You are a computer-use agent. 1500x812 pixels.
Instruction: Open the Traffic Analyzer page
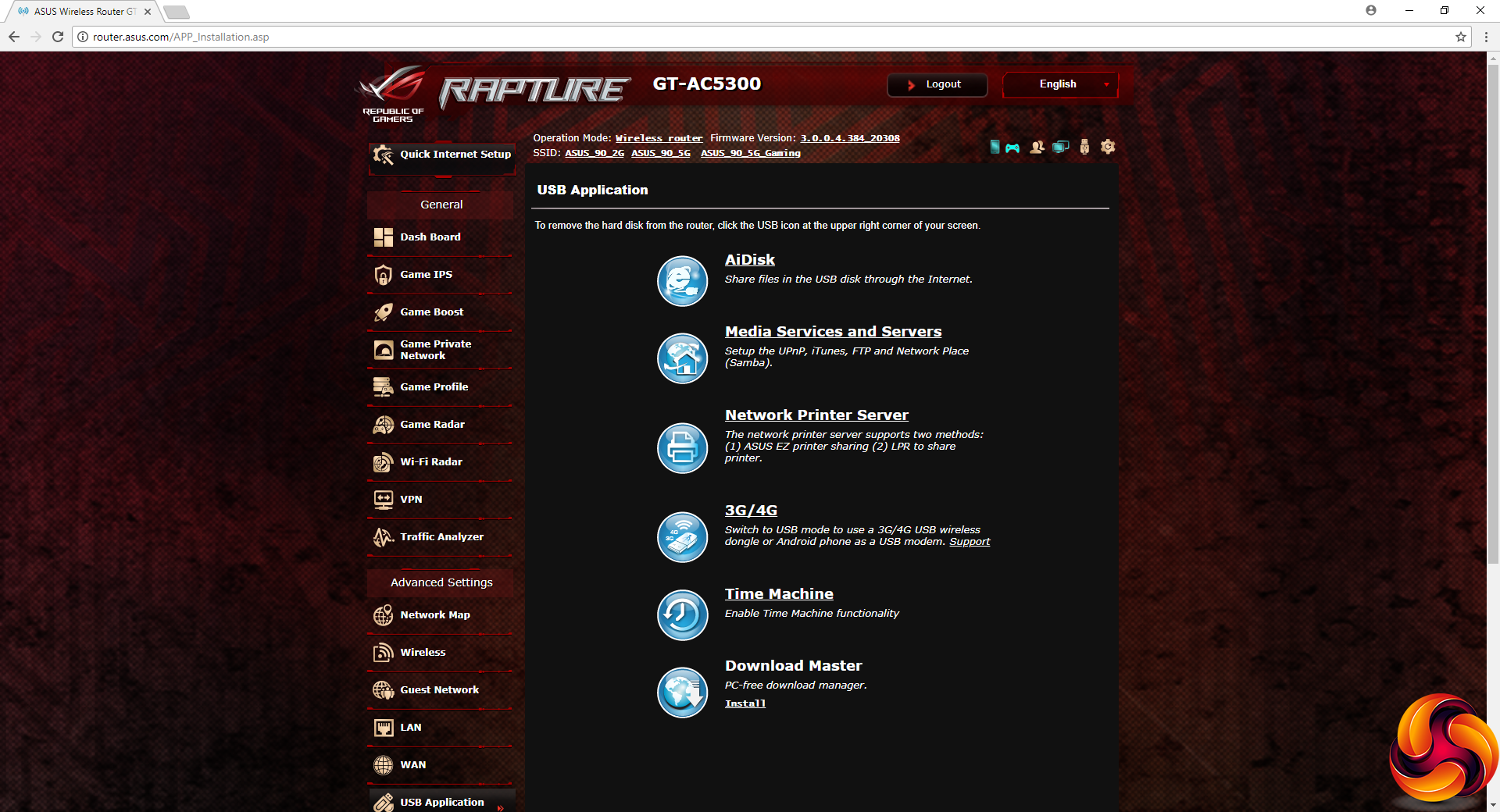click(x=441, y=537)
